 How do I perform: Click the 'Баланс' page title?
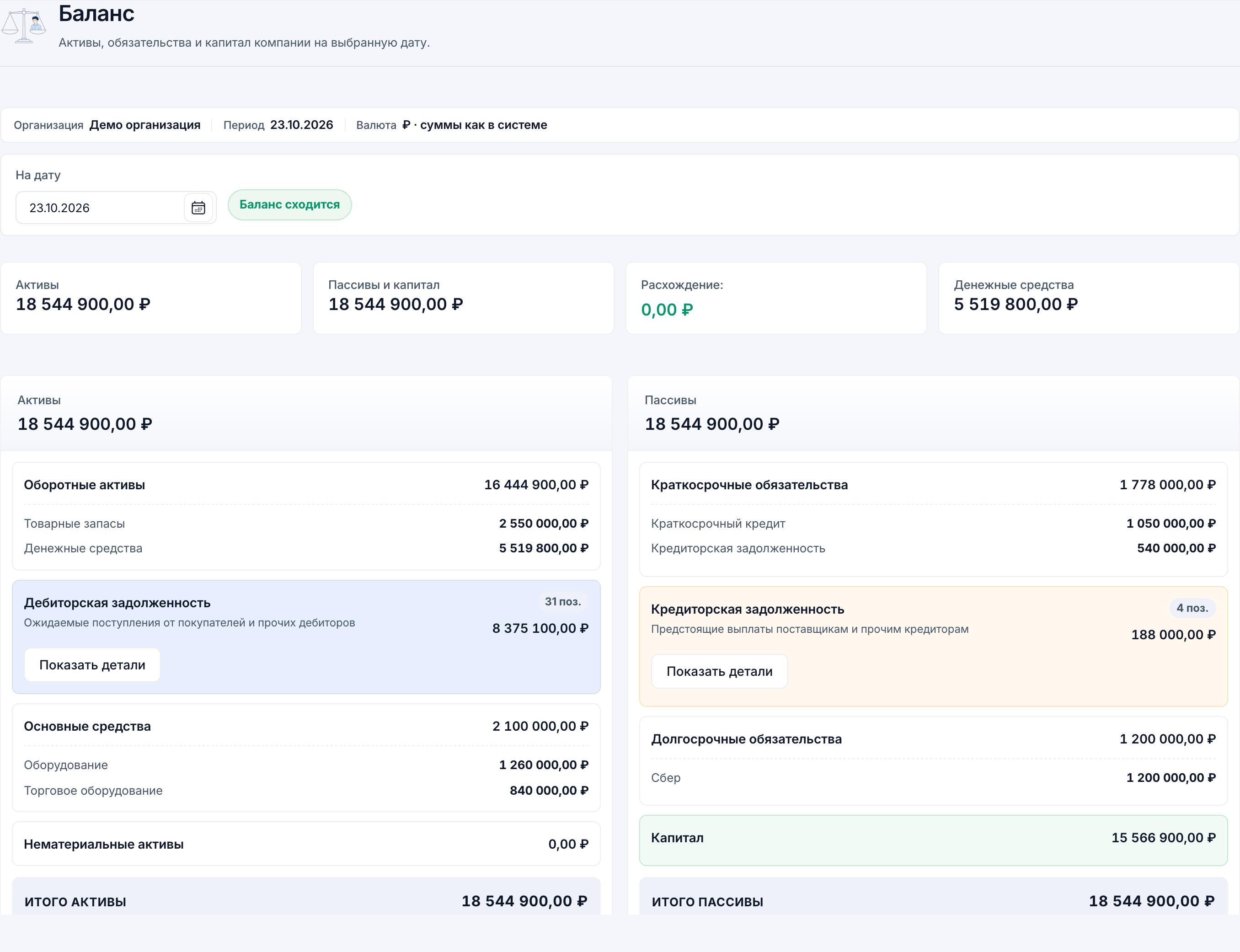[x=96, y=14]
